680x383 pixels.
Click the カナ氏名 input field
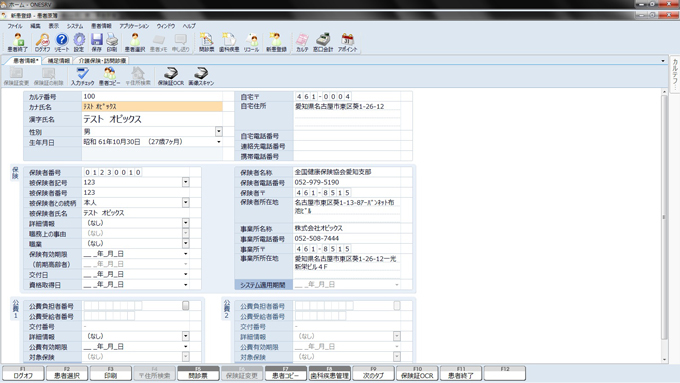[152, 106]
